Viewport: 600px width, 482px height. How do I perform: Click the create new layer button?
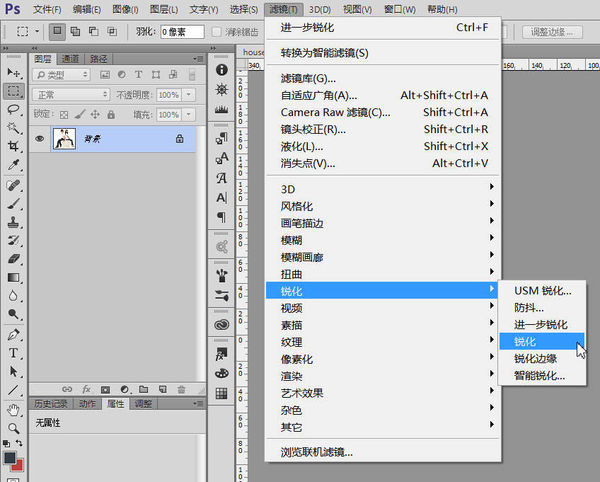click(x=163, y=389)
